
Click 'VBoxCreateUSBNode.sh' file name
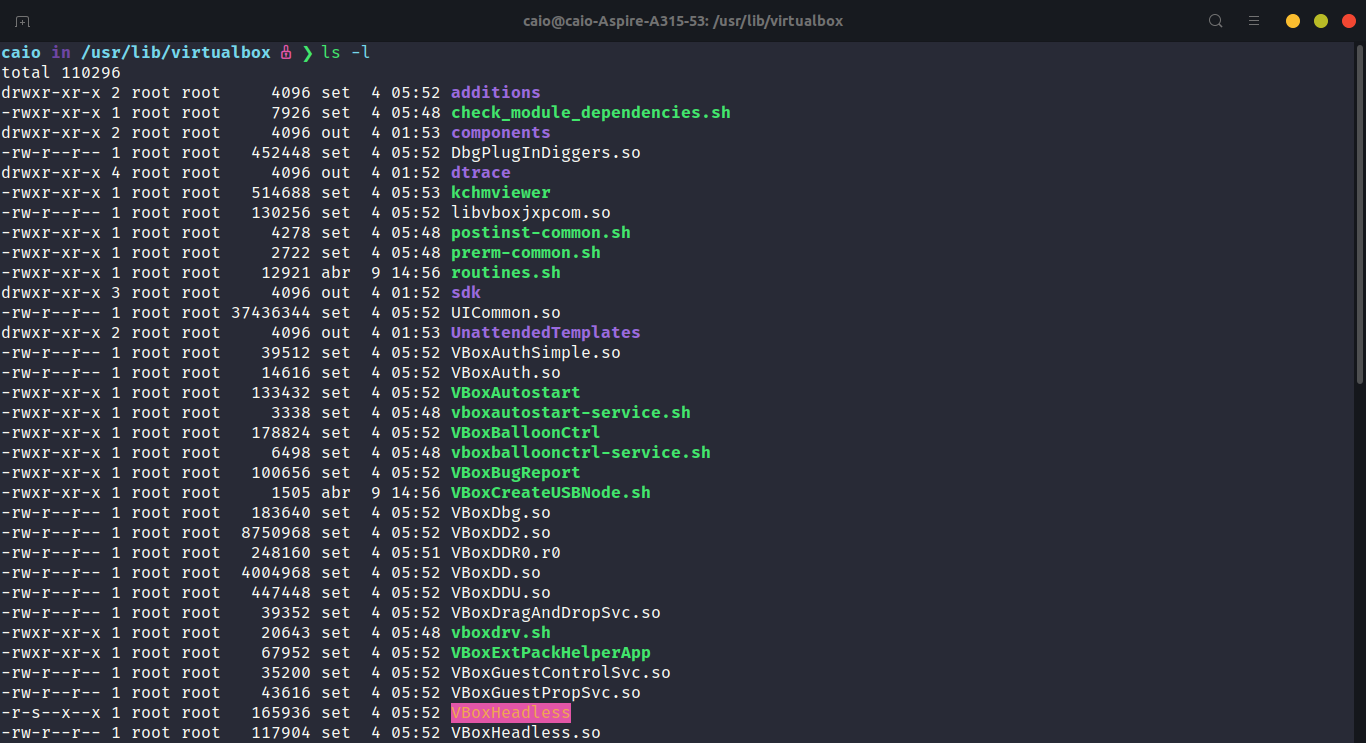551,492
